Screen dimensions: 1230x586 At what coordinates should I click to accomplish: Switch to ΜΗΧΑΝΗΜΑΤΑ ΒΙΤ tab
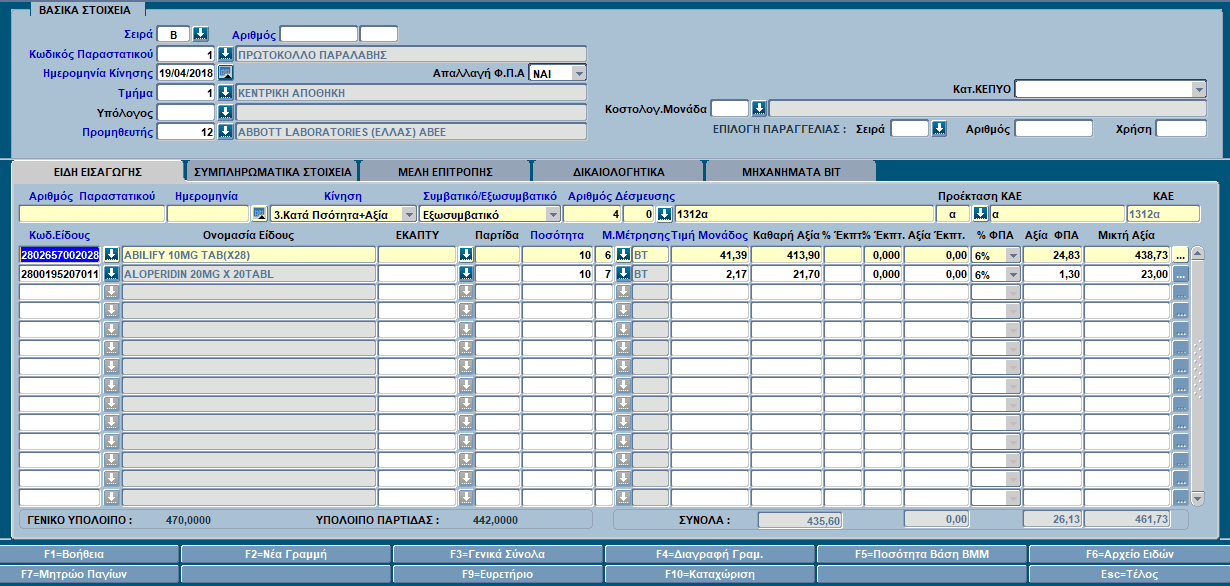click(791, 171)
